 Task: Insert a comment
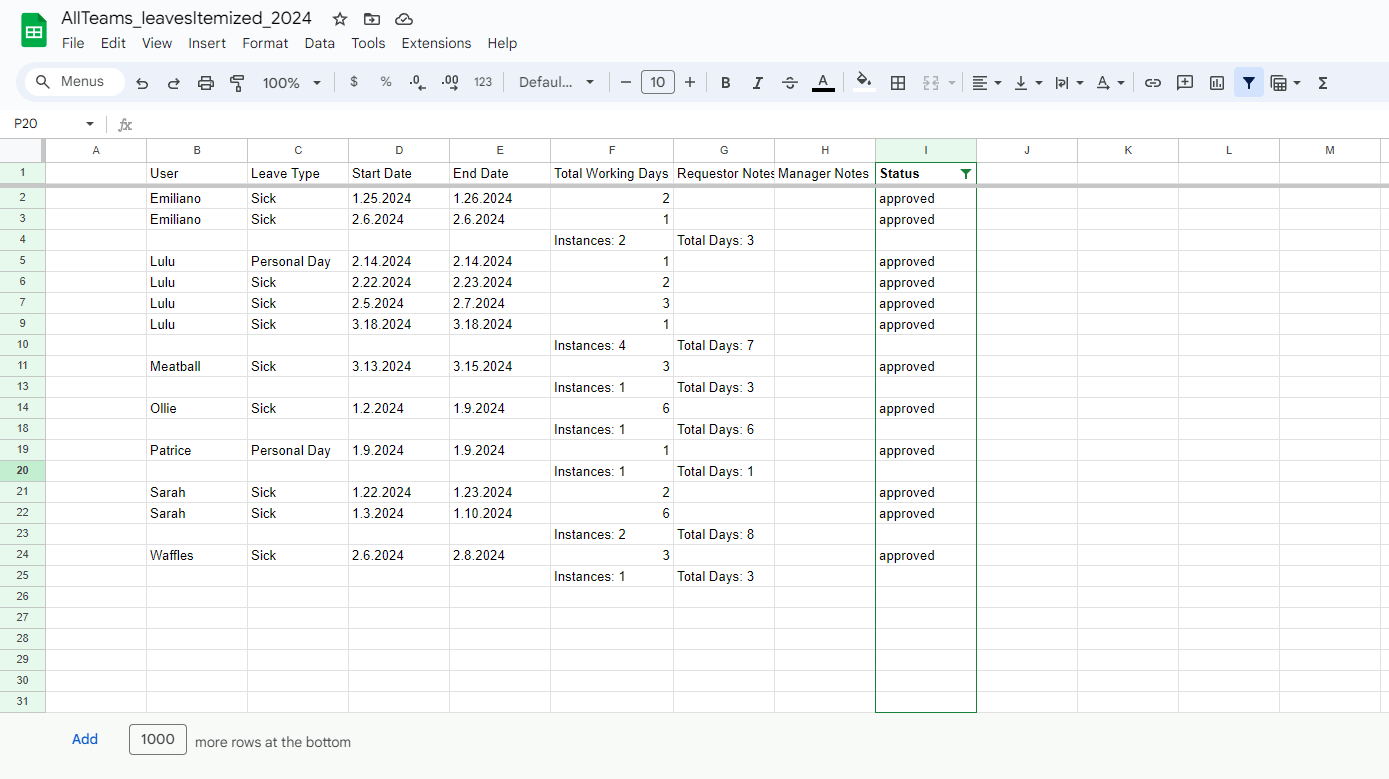tap(1185, 83)
